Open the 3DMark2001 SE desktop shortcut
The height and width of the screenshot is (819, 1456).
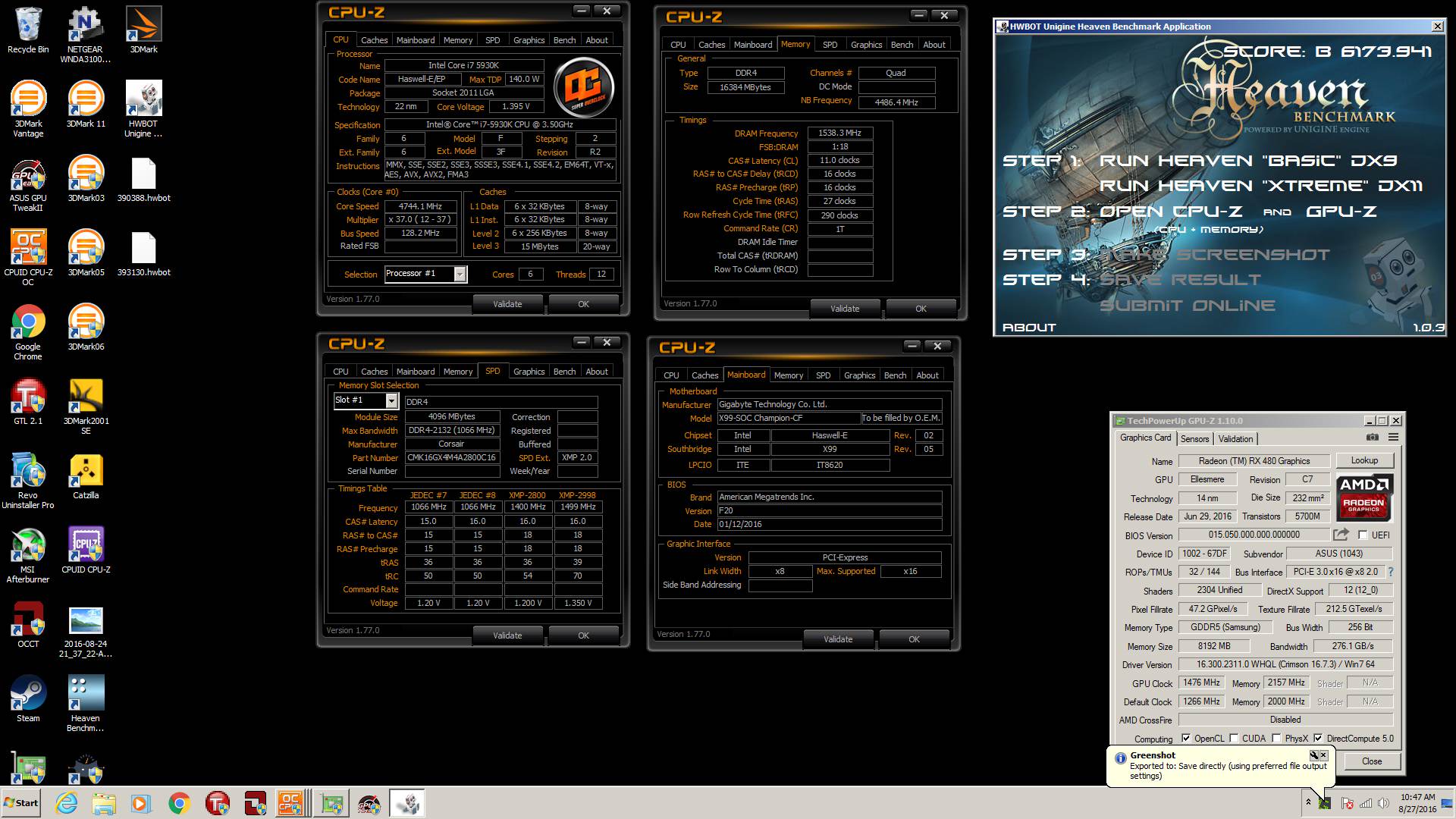86,406
